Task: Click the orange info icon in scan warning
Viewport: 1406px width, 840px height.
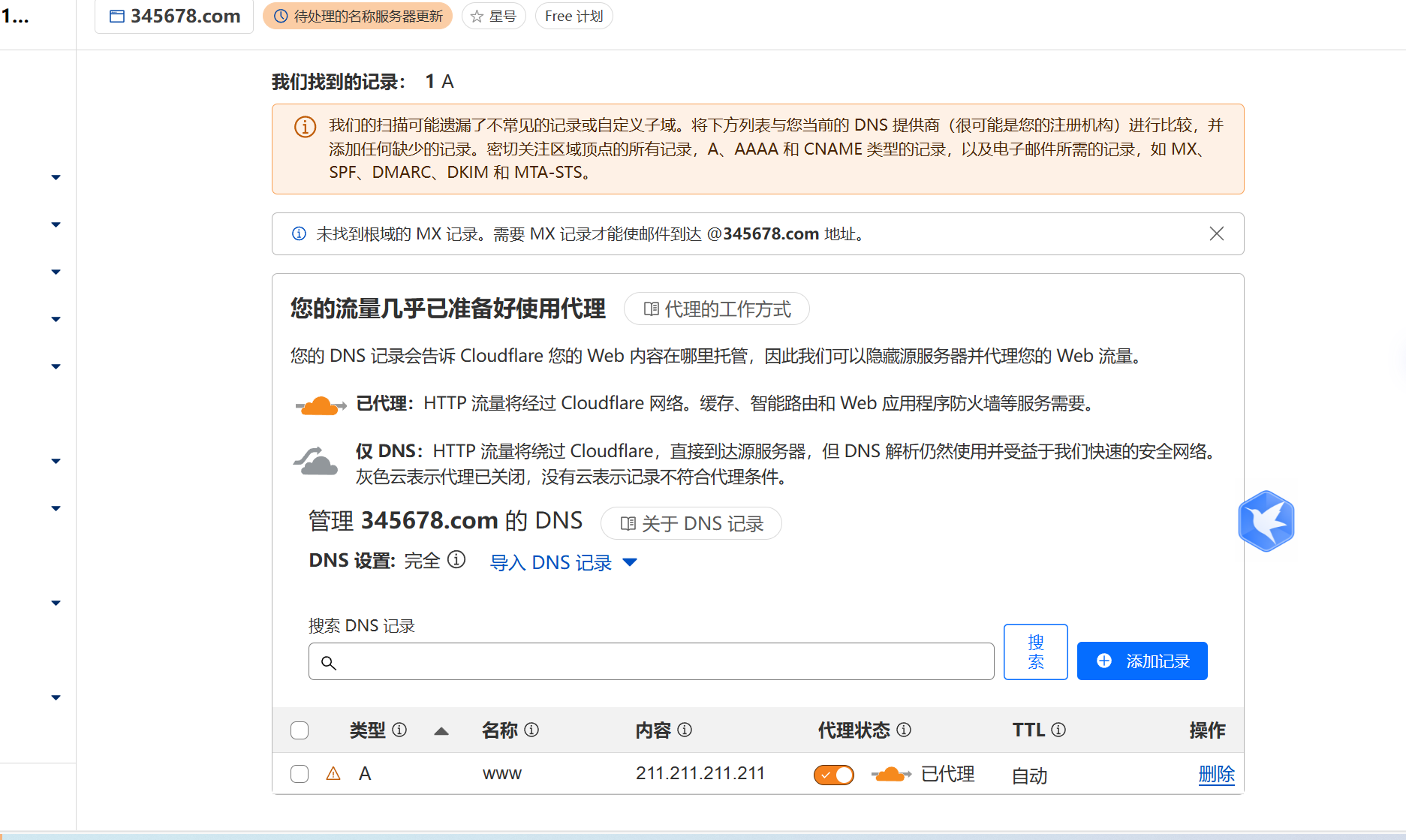Action: [305, 127]
